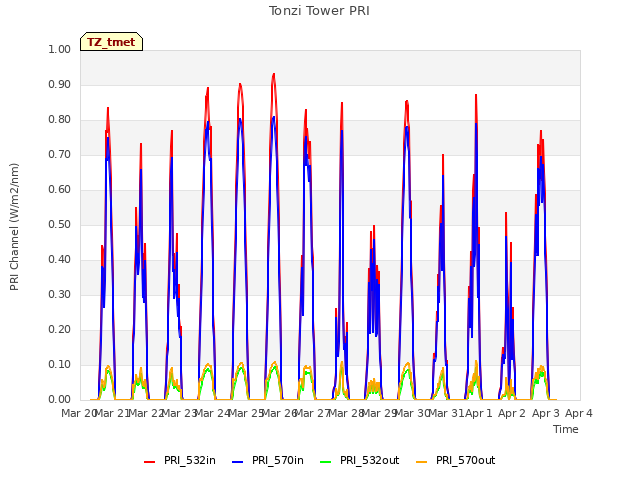Select the PRI_570out legend label
The height and width of the screenshot is (480, 640).
[465, 460]
